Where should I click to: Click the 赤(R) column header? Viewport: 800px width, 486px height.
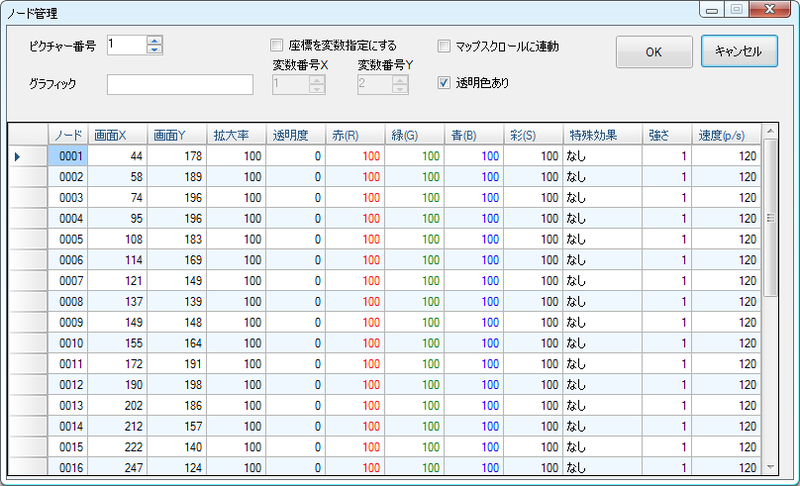pos(355,134)
